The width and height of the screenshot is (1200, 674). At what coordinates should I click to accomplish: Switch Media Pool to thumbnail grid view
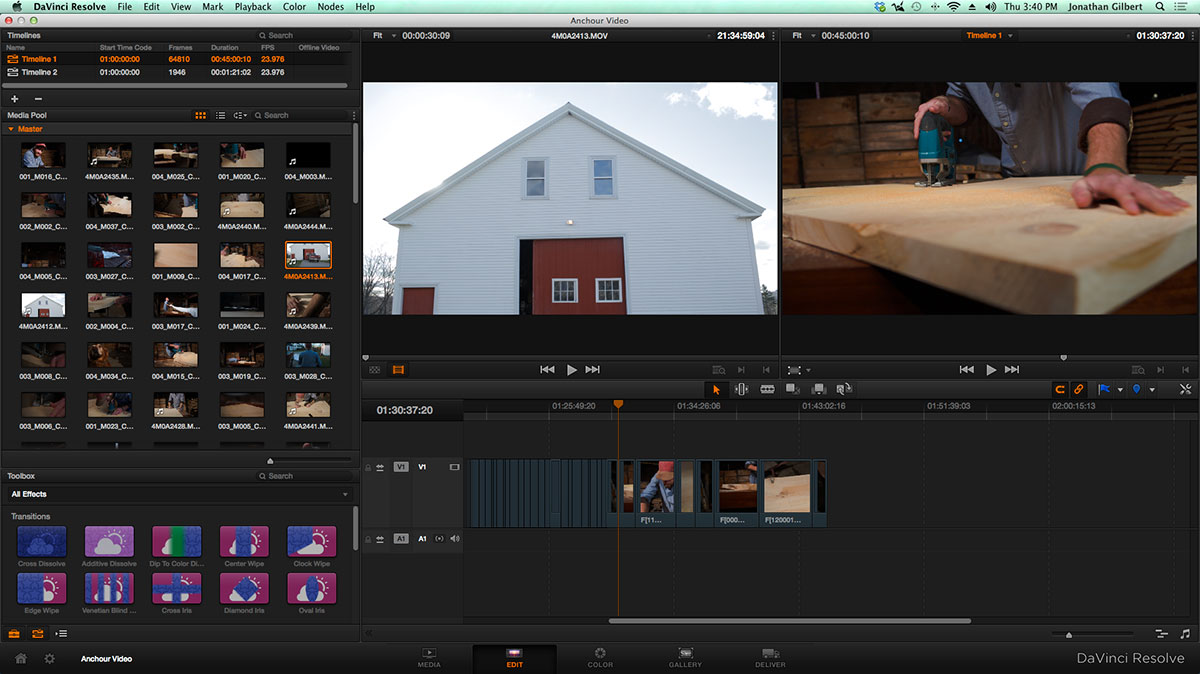[x=201, y=116]
